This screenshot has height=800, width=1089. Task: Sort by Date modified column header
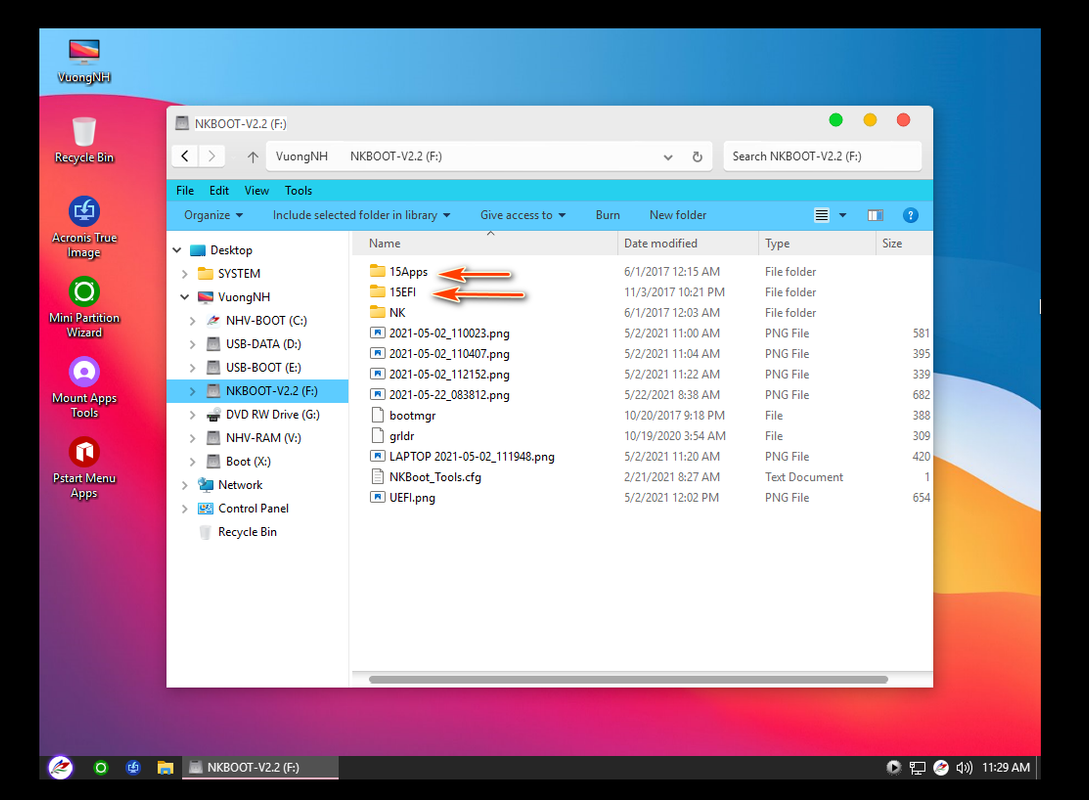tap(688, 243)
